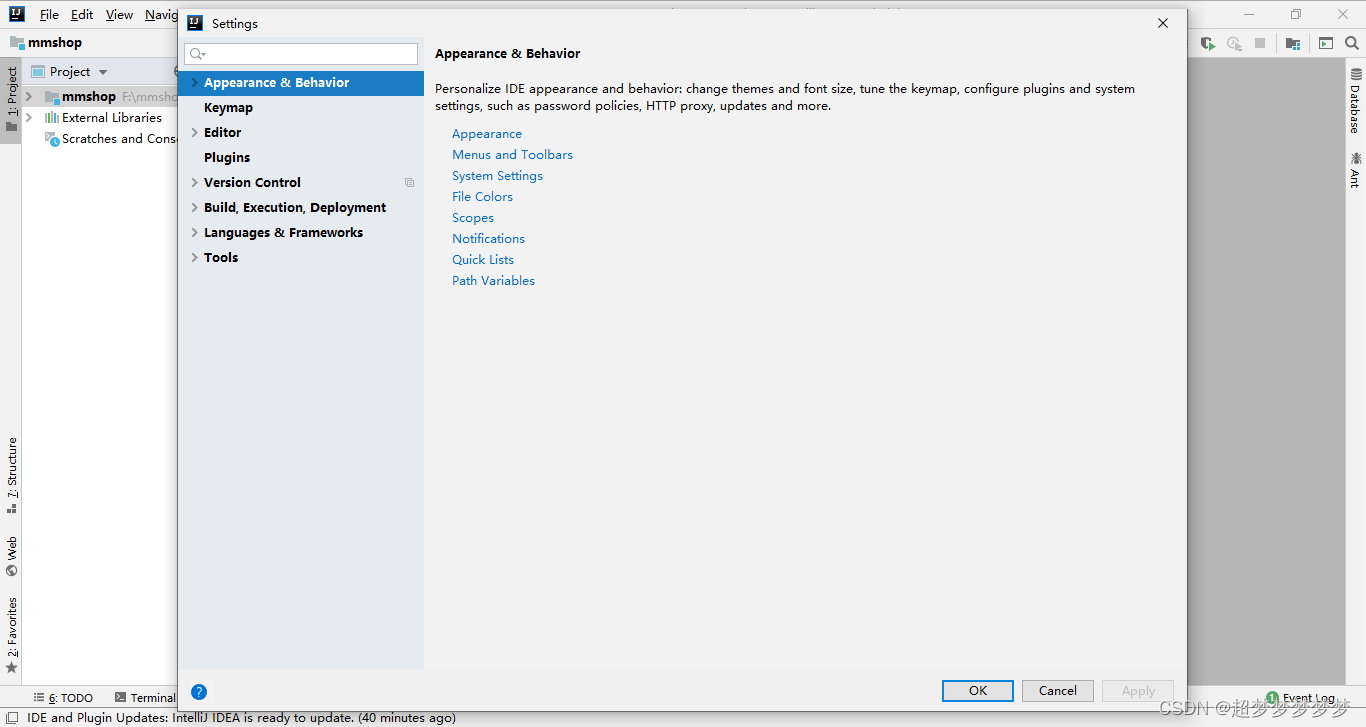1366x727 pixels.
Task: Open the View menu
Action: [x=119, y=15]
